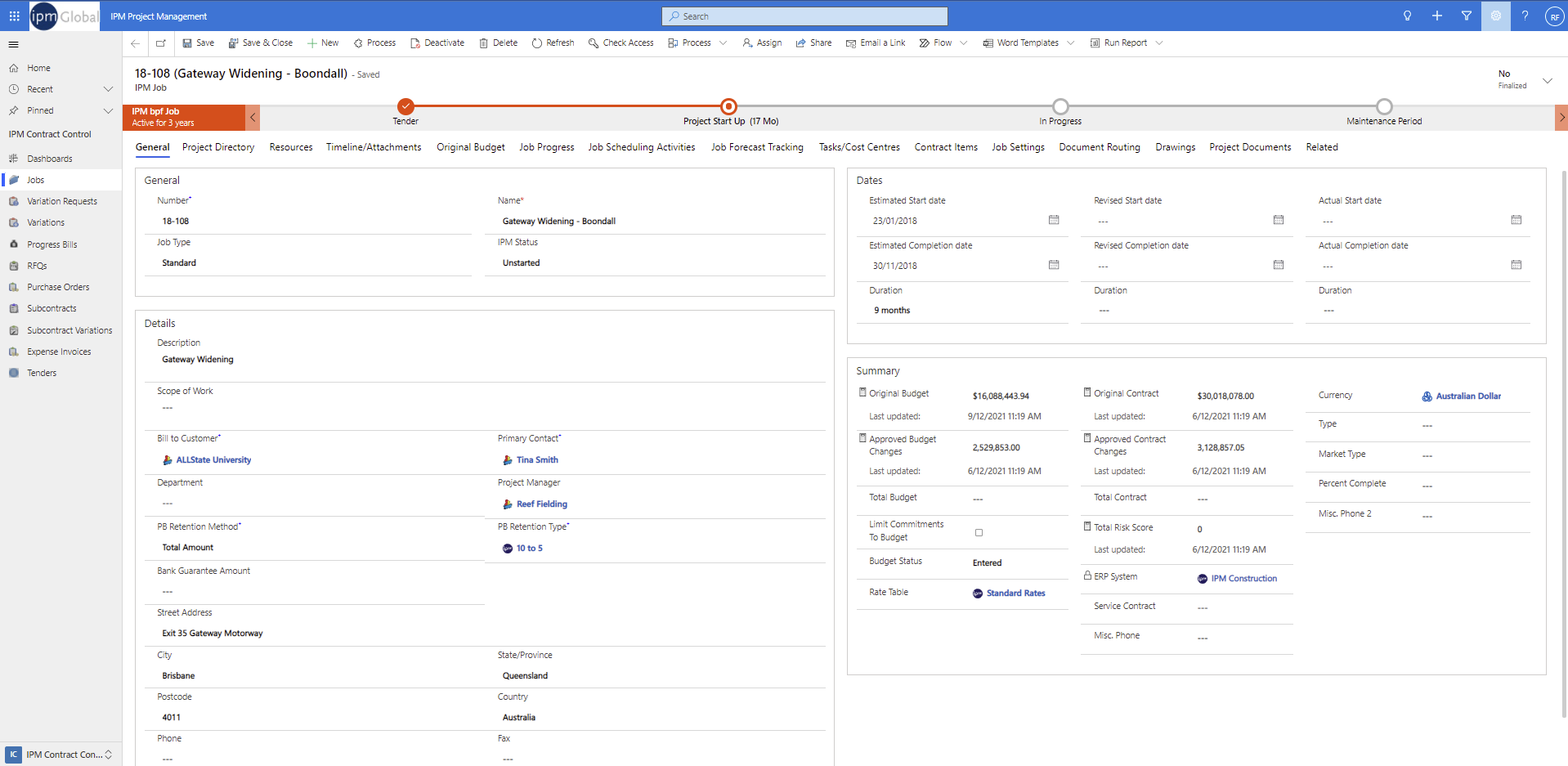The width and height of the screenshot is (1568, 766).
Task: Enable the Limit Commitments To Budget checkbox
Action: click(x=979, y=531)
